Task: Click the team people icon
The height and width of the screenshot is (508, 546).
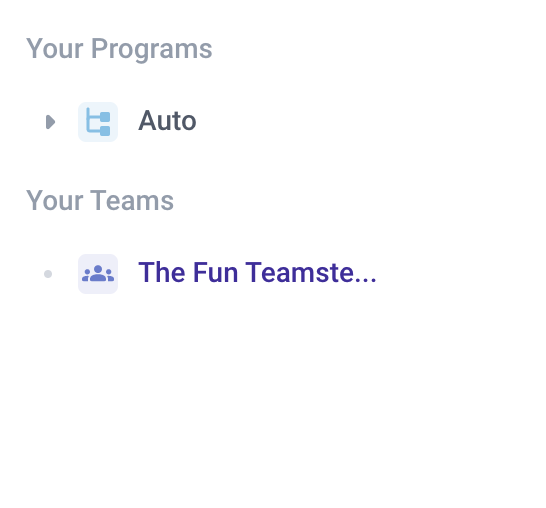Action: point(98,274)
